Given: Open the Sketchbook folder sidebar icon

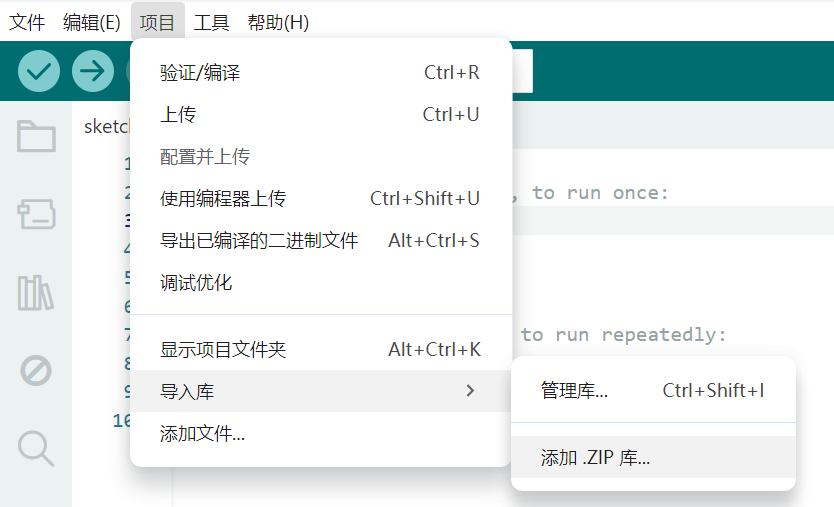Looking at the screenshot, I should (36, 136).
